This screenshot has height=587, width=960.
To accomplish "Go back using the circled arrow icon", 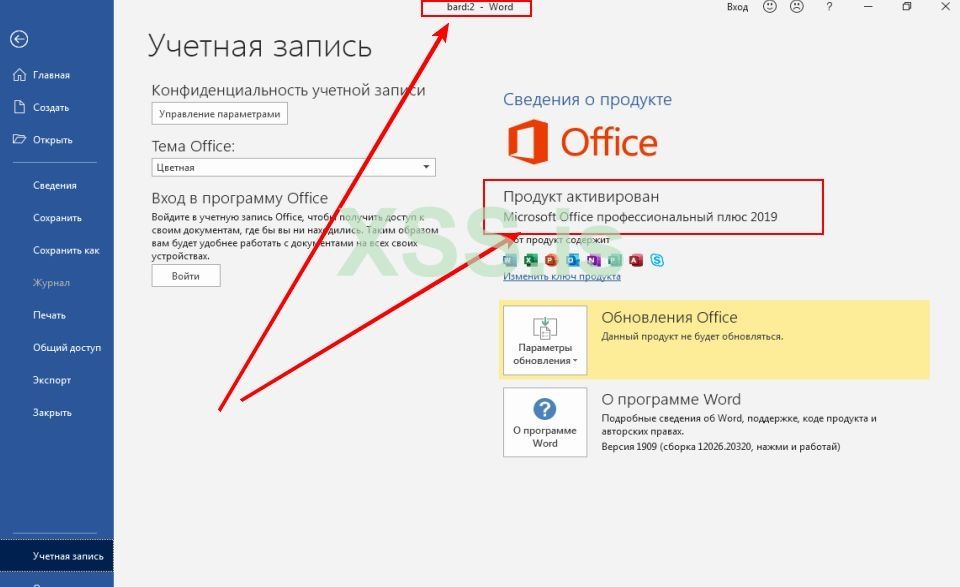I will tap(19, 39).
